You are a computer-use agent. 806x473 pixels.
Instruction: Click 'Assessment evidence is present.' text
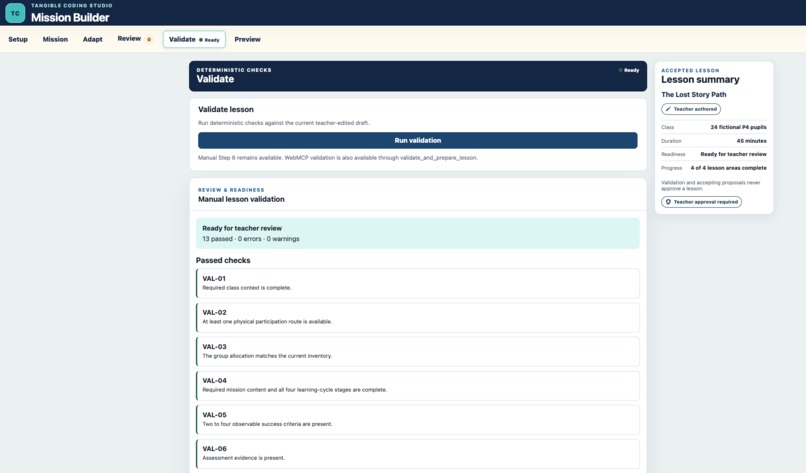point(243,458)
